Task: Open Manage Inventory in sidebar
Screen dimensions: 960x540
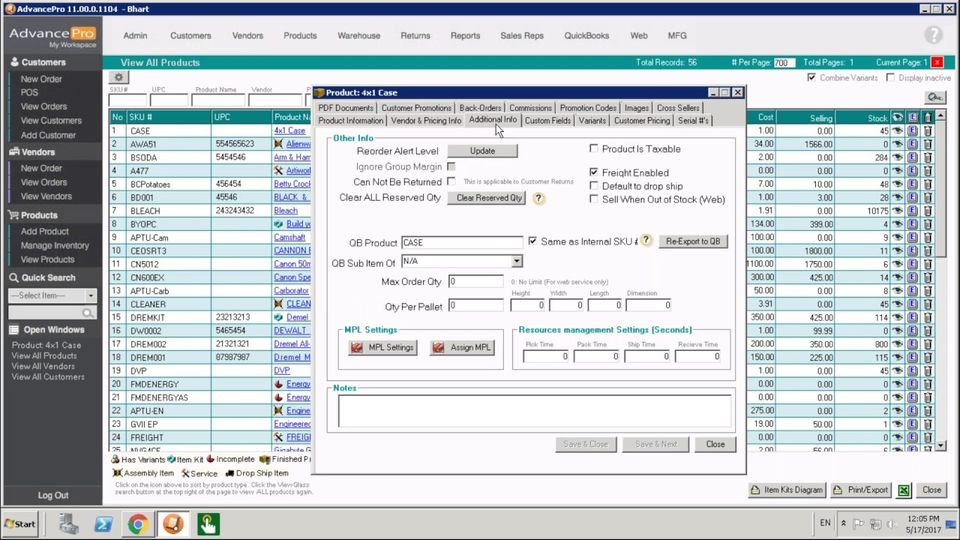Action: pos(54,245)
